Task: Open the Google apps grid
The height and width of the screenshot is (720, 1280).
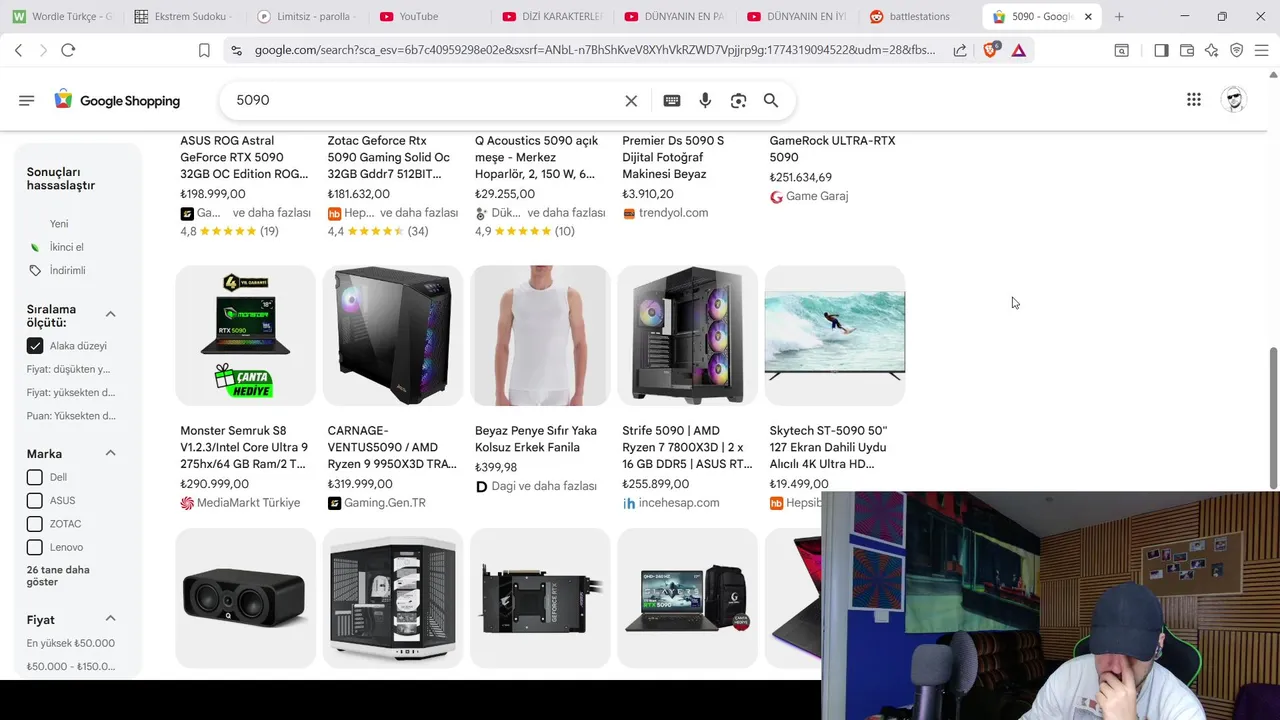Action: tap(1194, 99)
